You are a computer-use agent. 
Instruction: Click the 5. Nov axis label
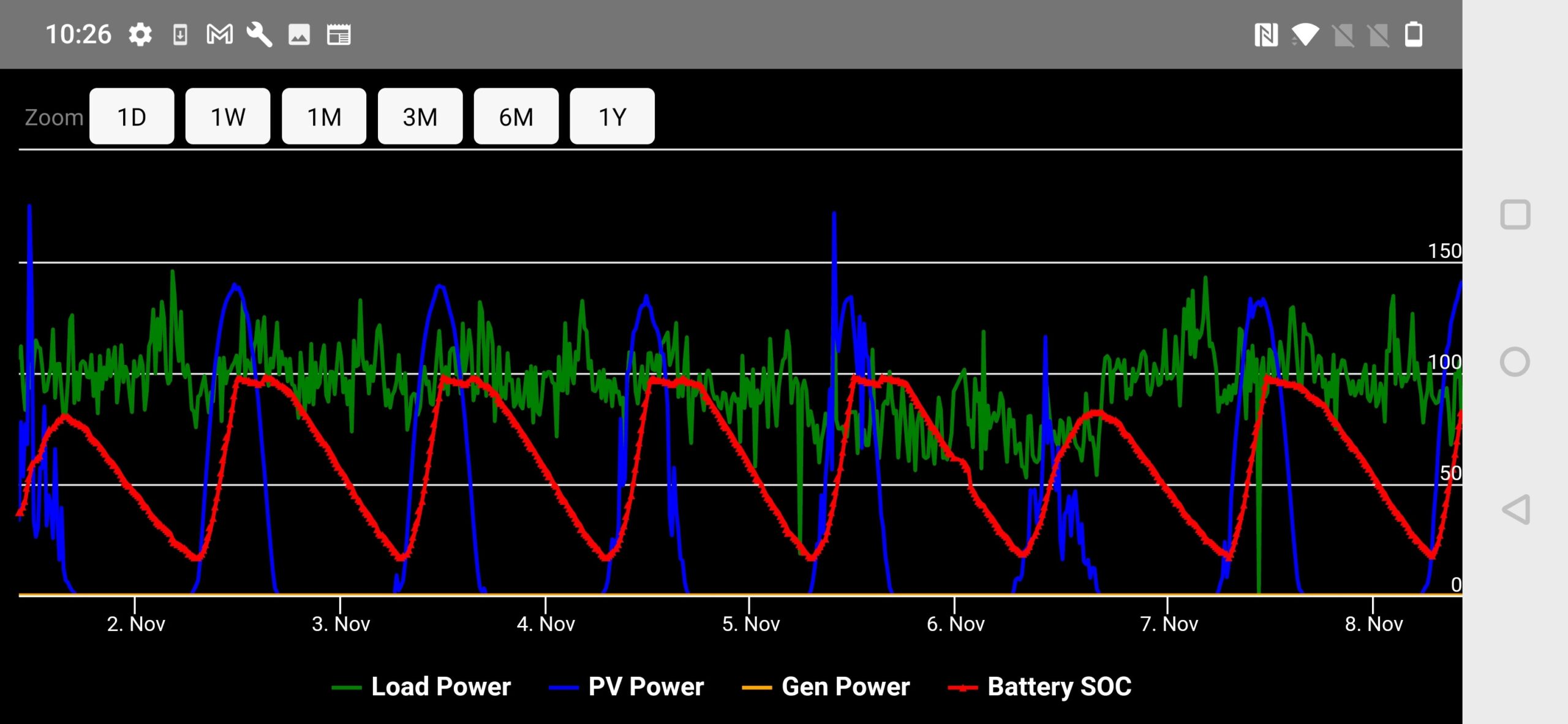[x=751, y=624]
